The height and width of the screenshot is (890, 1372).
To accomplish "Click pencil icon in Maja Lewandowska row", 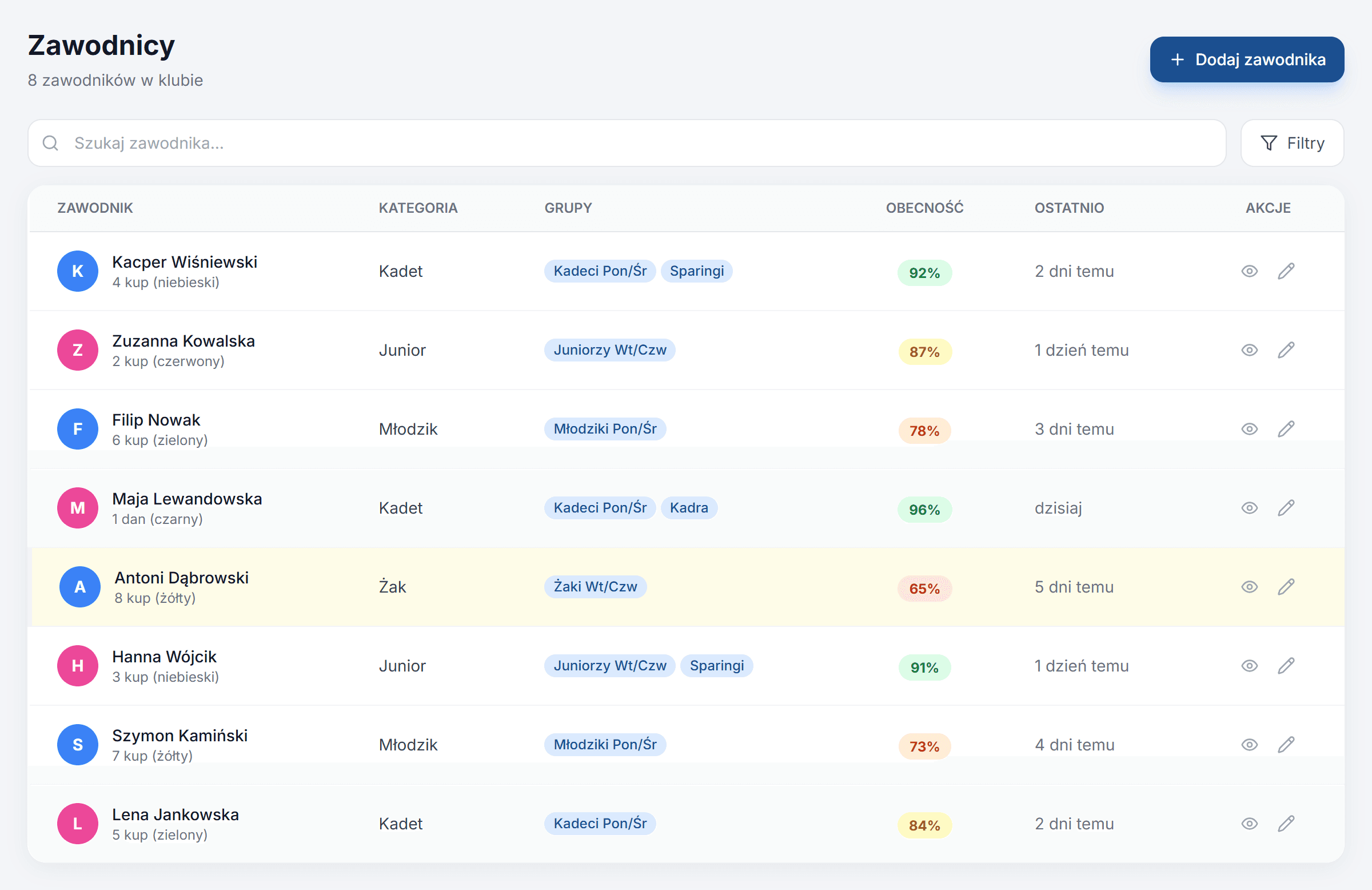I will click(x=1286, y=508).
